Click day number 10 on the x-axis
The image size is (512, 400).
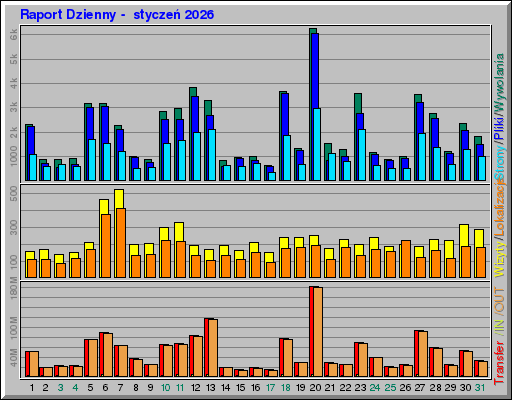[x=165, y=388]
